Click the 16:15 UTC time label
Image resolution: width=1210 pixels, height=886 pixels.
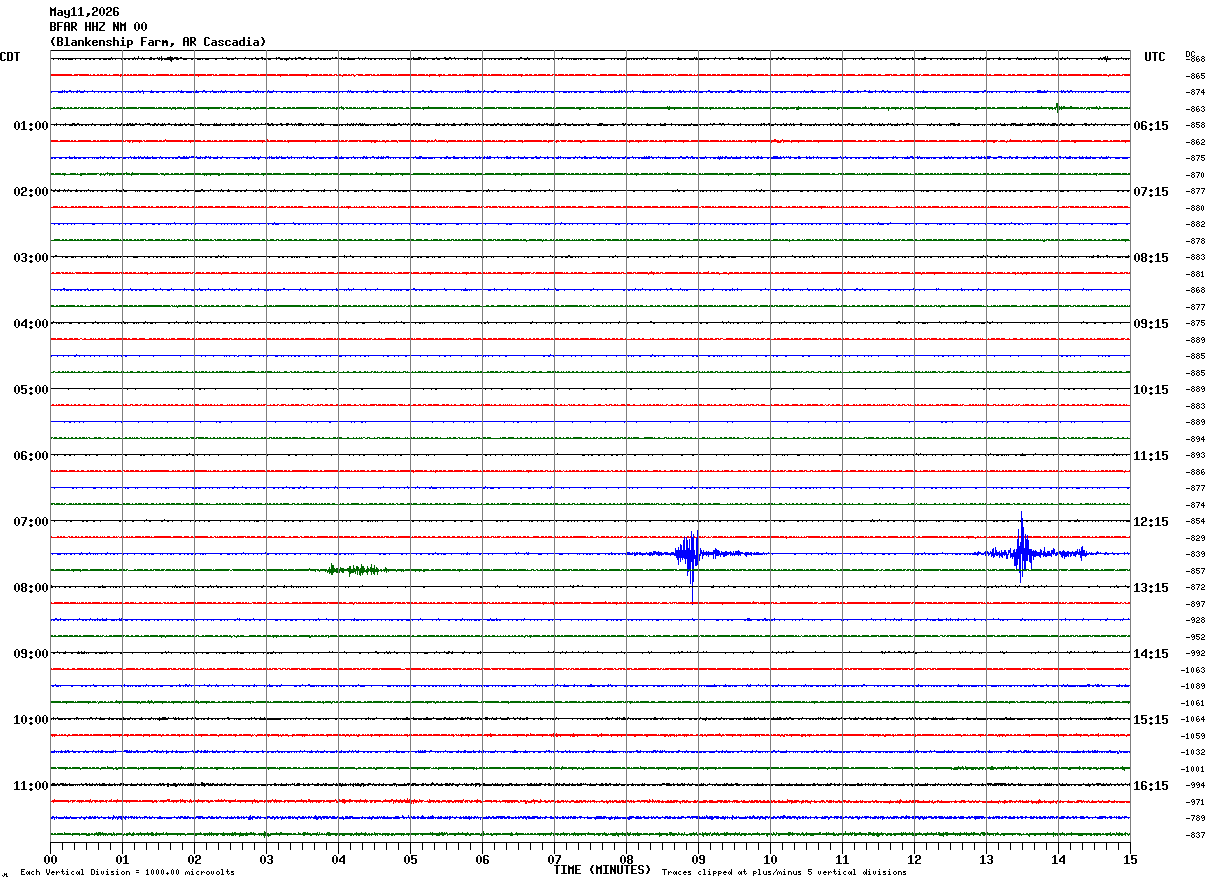click(x=1151, y=786)
